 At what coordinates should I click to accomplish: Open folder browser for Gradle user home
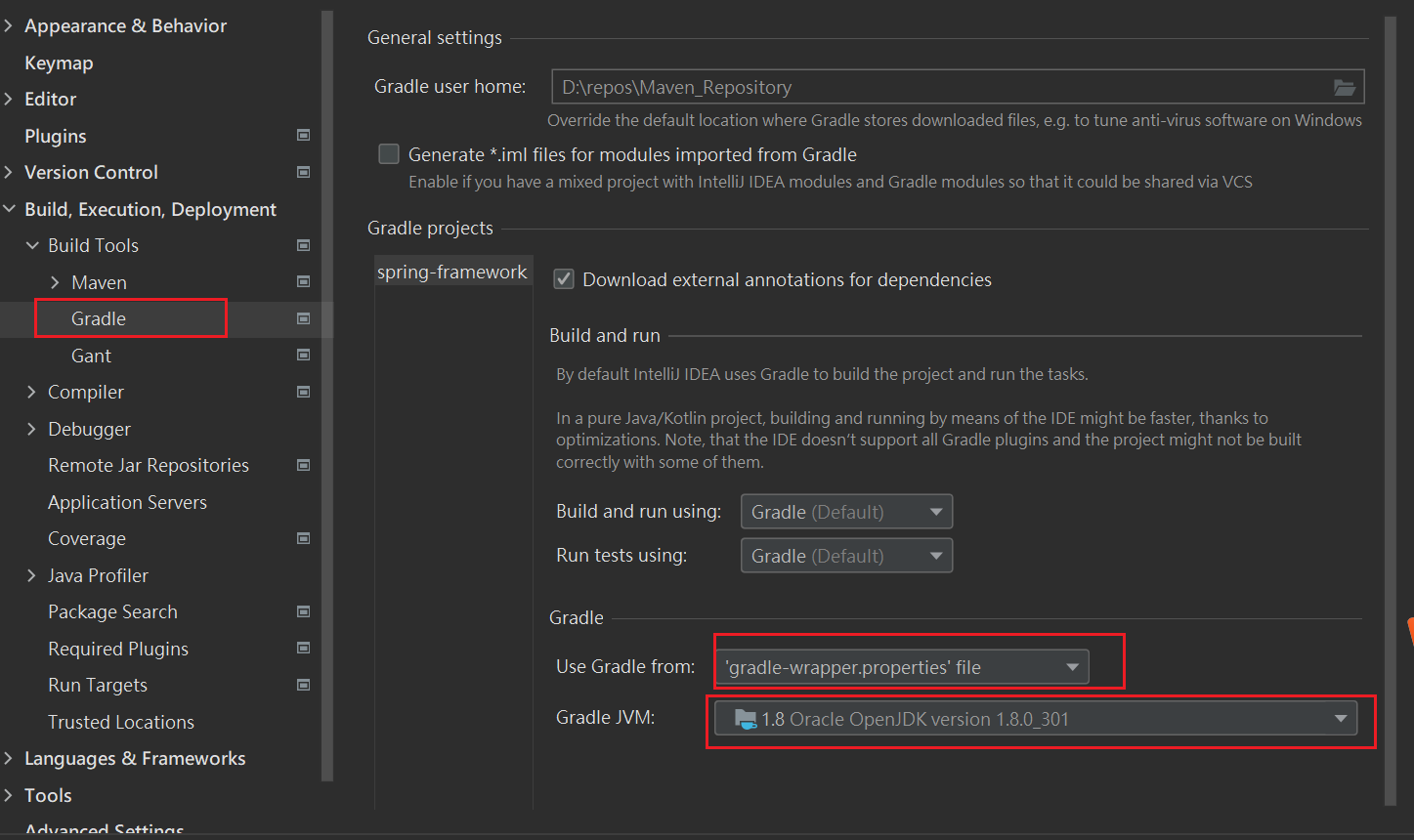click(x=1345, y=88)
